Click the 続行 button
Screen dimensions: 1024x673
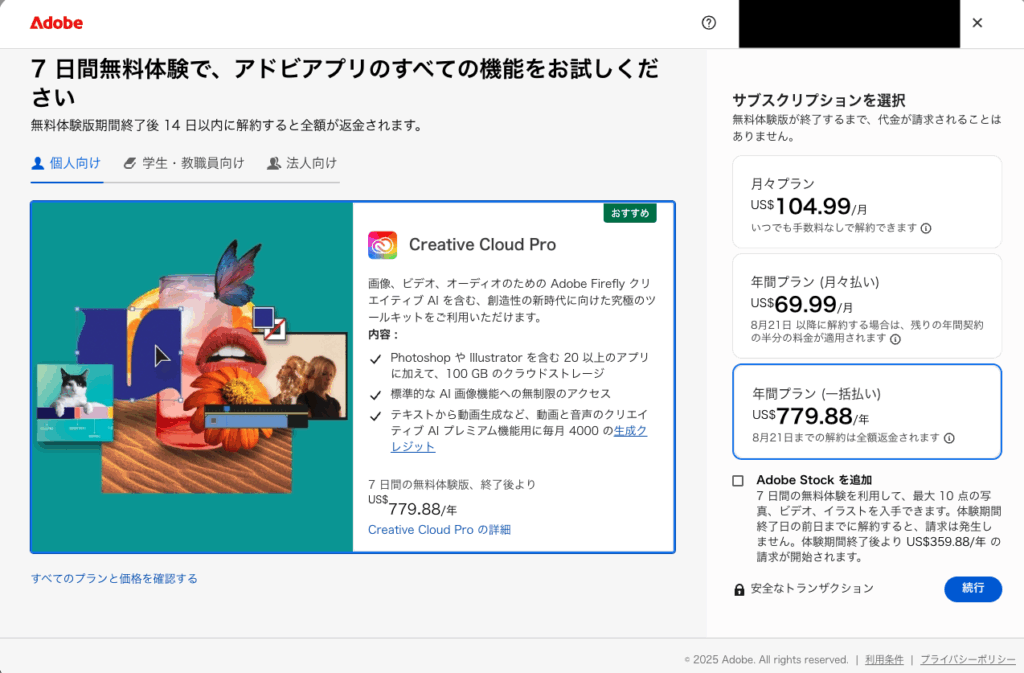[972, 589]
